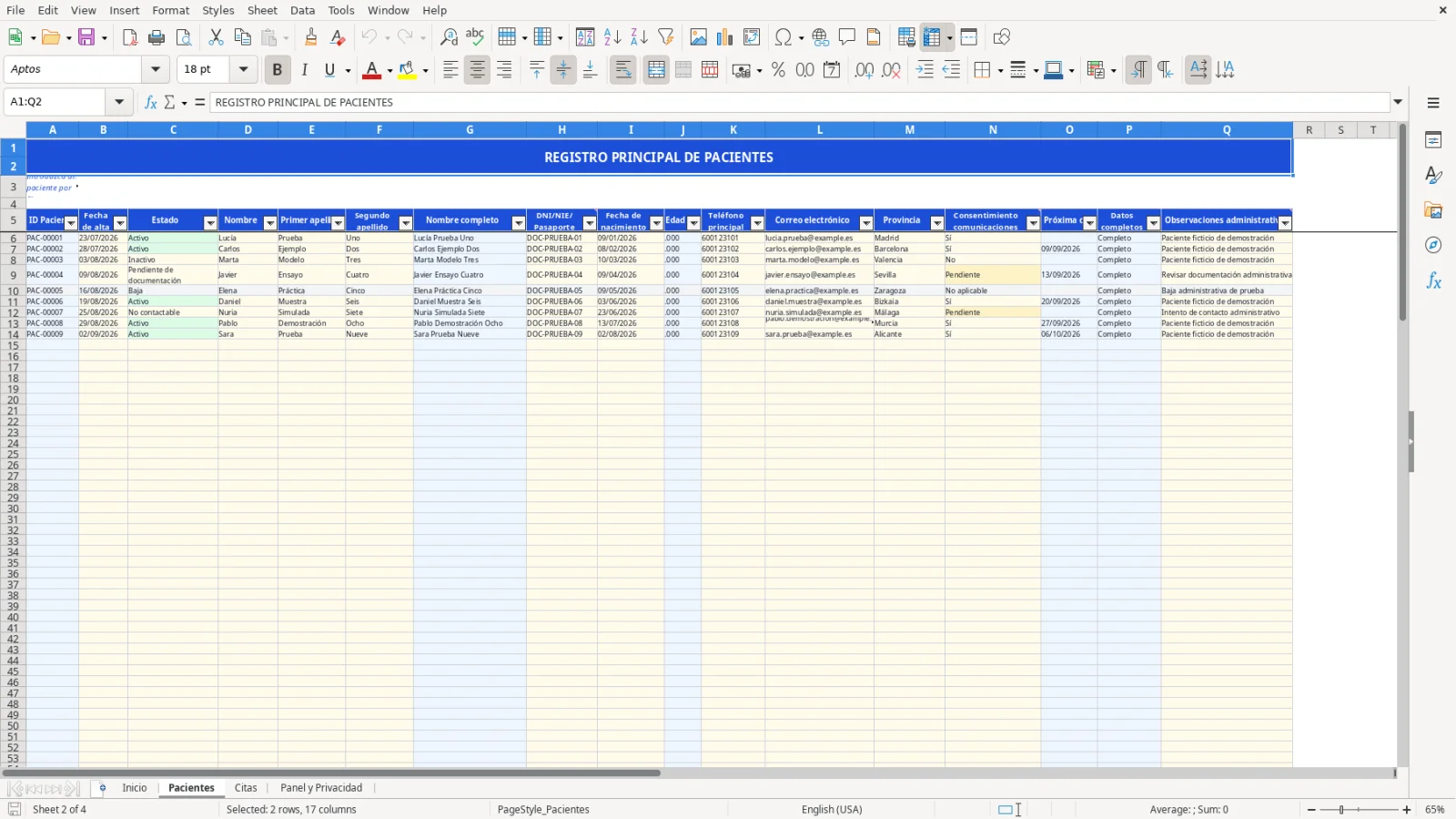The height and width of the screenshot is (819, 1456).
Task: Open Nombre completo filter dropdown
Action: pos(519,223)
